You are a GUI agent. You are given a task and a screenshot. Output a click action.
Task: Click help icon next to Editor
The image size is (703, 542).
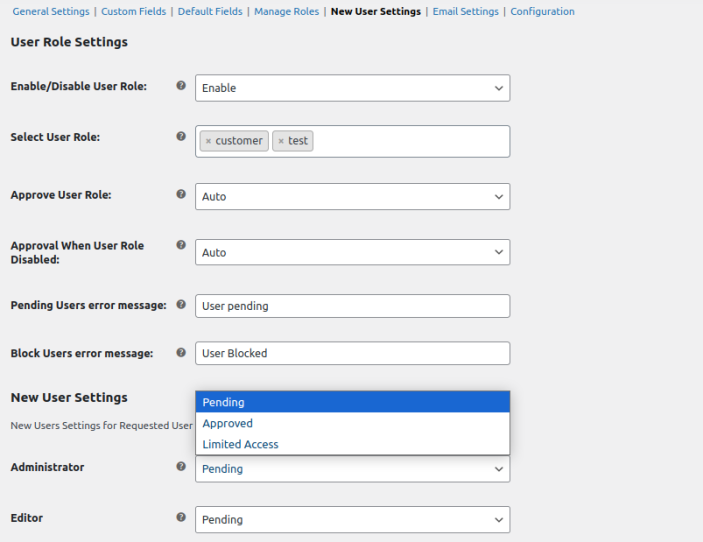(181, 517)
